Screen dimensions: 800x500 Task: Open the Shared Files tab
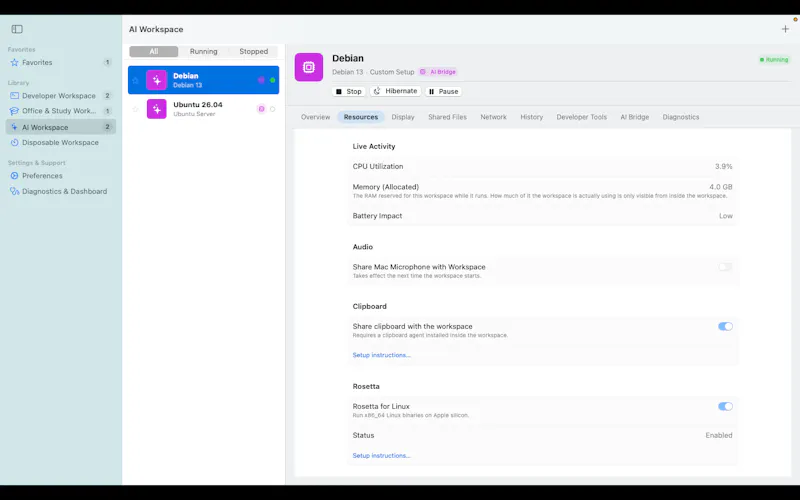447,117
